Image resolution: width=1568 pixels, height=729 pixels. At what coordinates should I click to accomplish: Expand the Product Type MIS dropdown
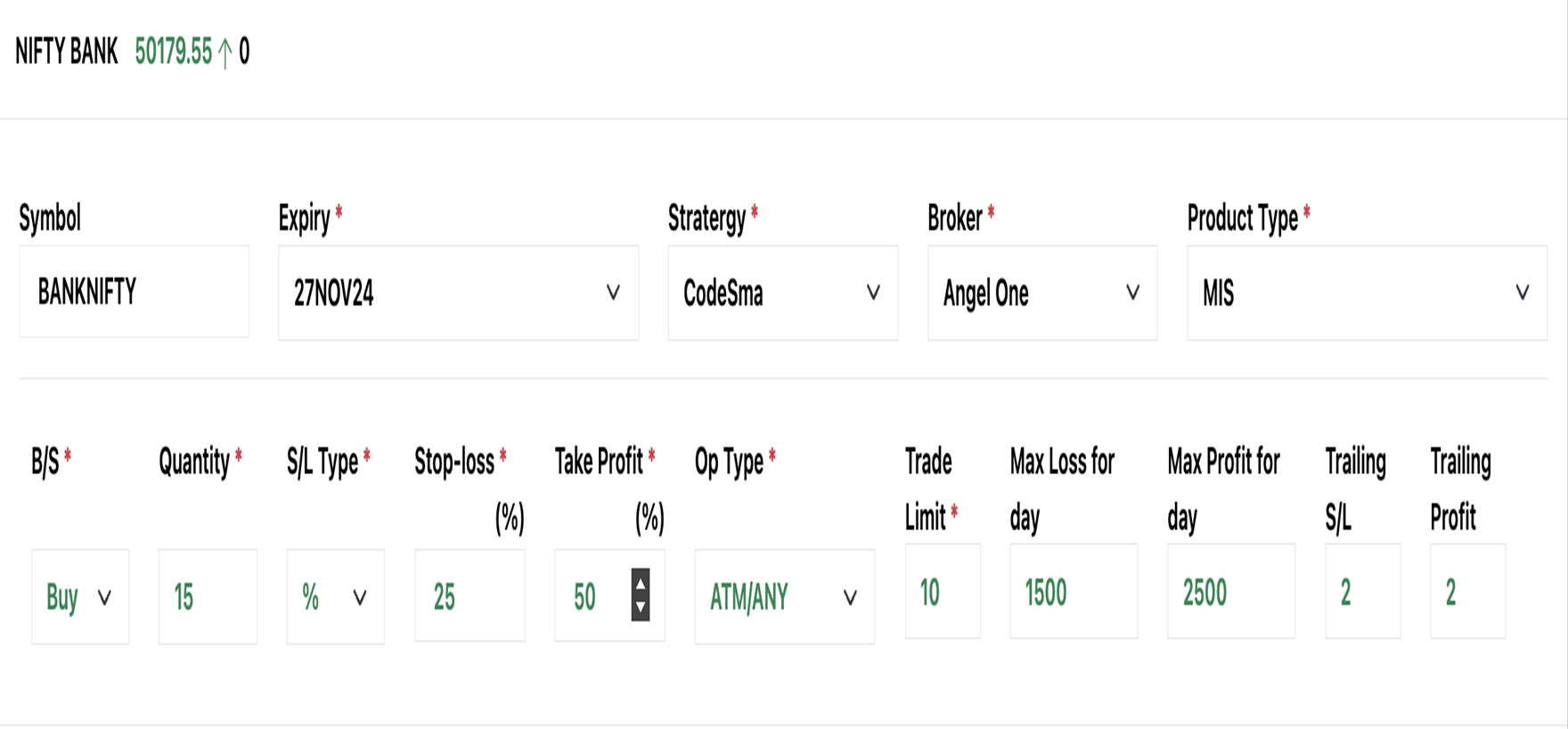(x=1366, y=293)
